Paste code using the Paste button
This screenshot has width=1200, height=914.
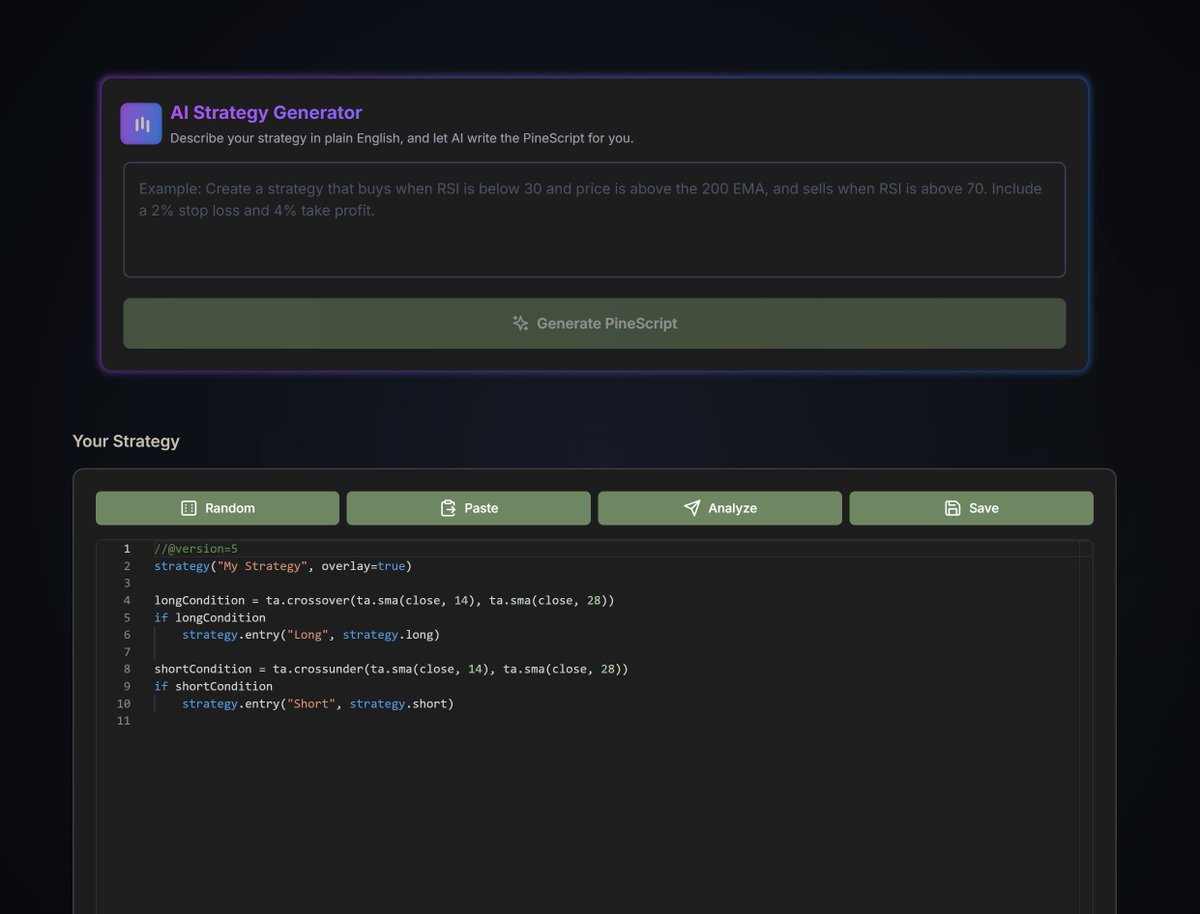[468, 508]
